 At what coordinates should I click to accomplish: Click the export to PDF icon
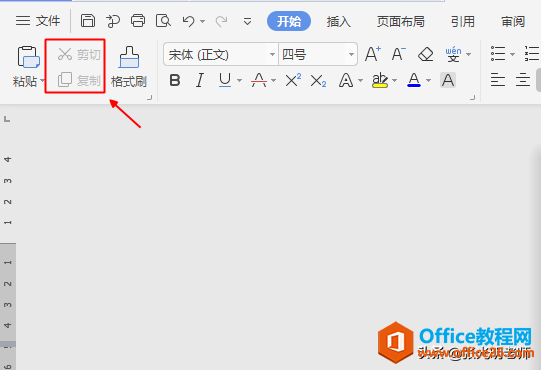click(112, 21)
